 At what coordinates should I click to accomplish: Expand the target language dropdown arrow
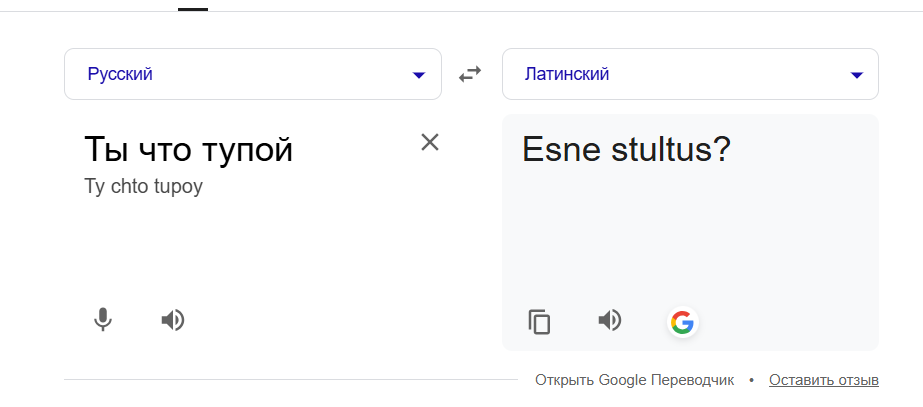coord(856,75)
